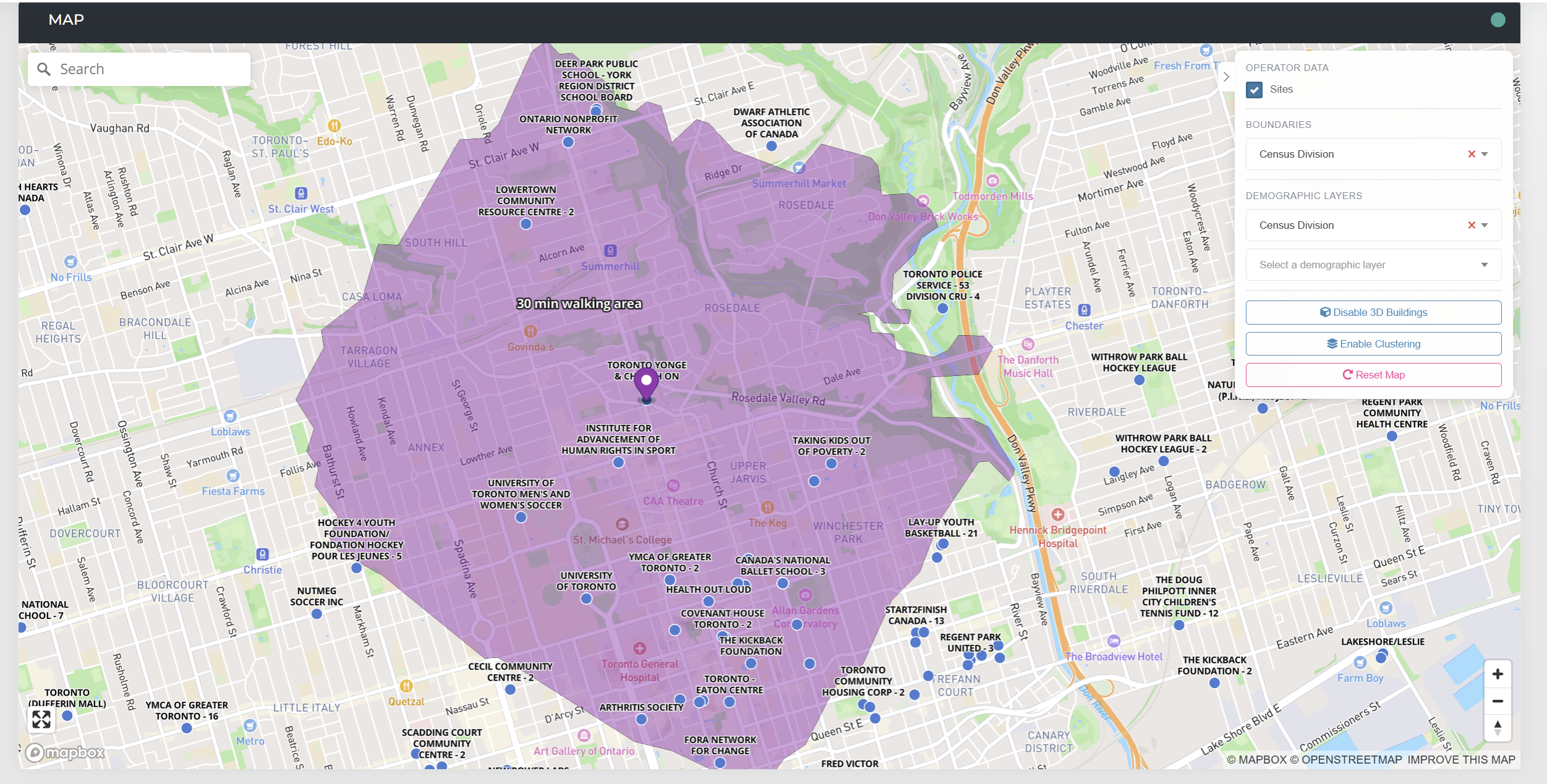Click Withrow Park Ball Hockey League dot
Screen dimensions: 1547x784
click(1140, 380)
